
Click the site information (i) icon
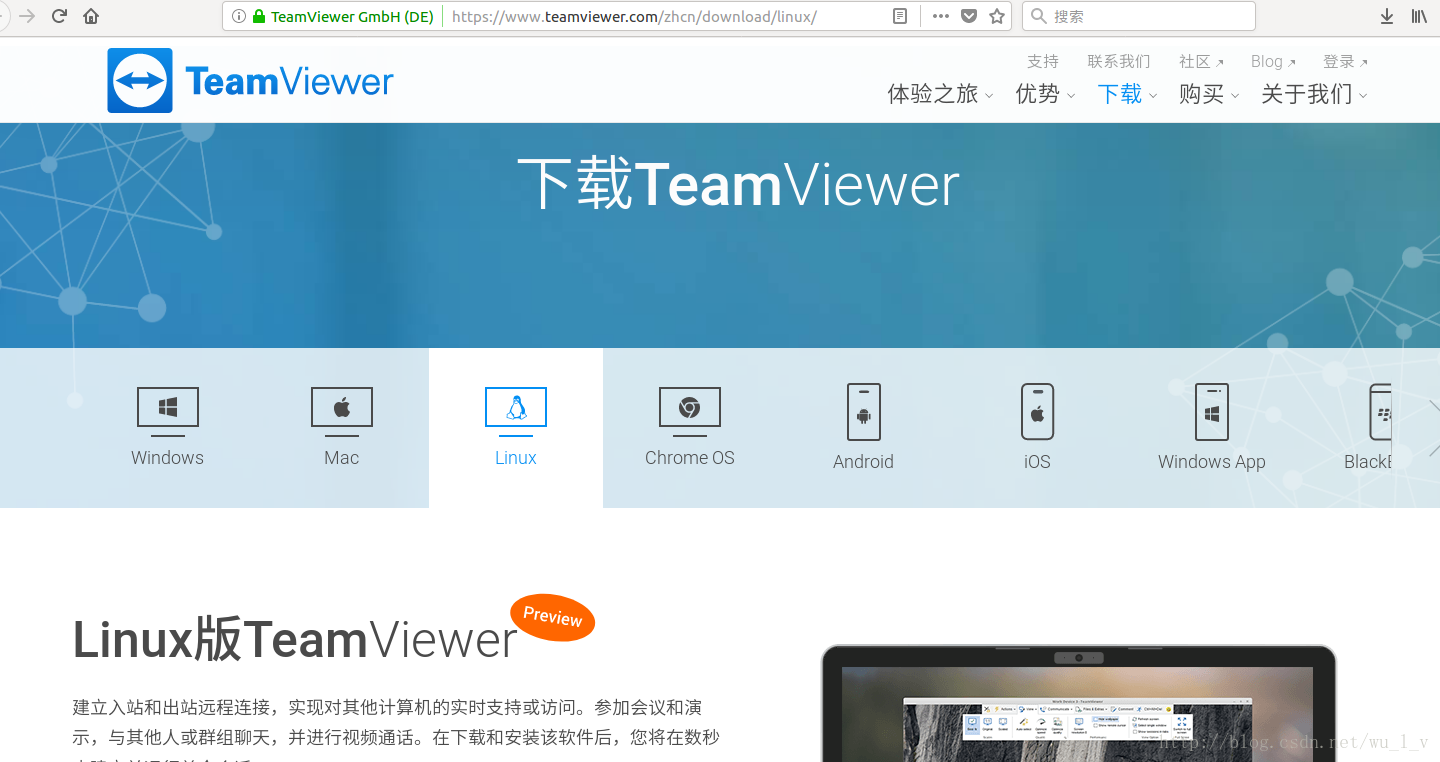[x=238, y=16]
